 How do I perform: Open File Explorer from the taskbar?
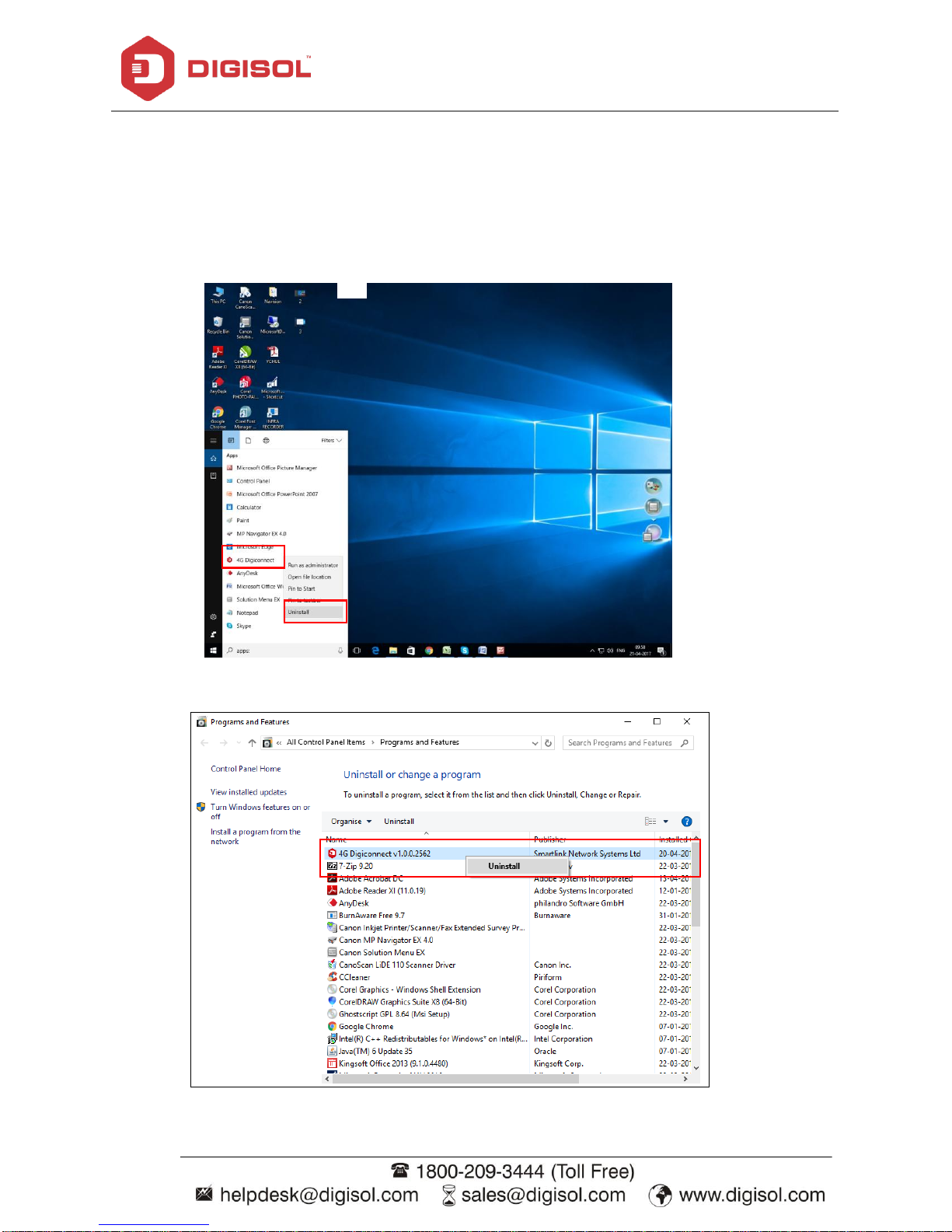(x=393, y=651)
